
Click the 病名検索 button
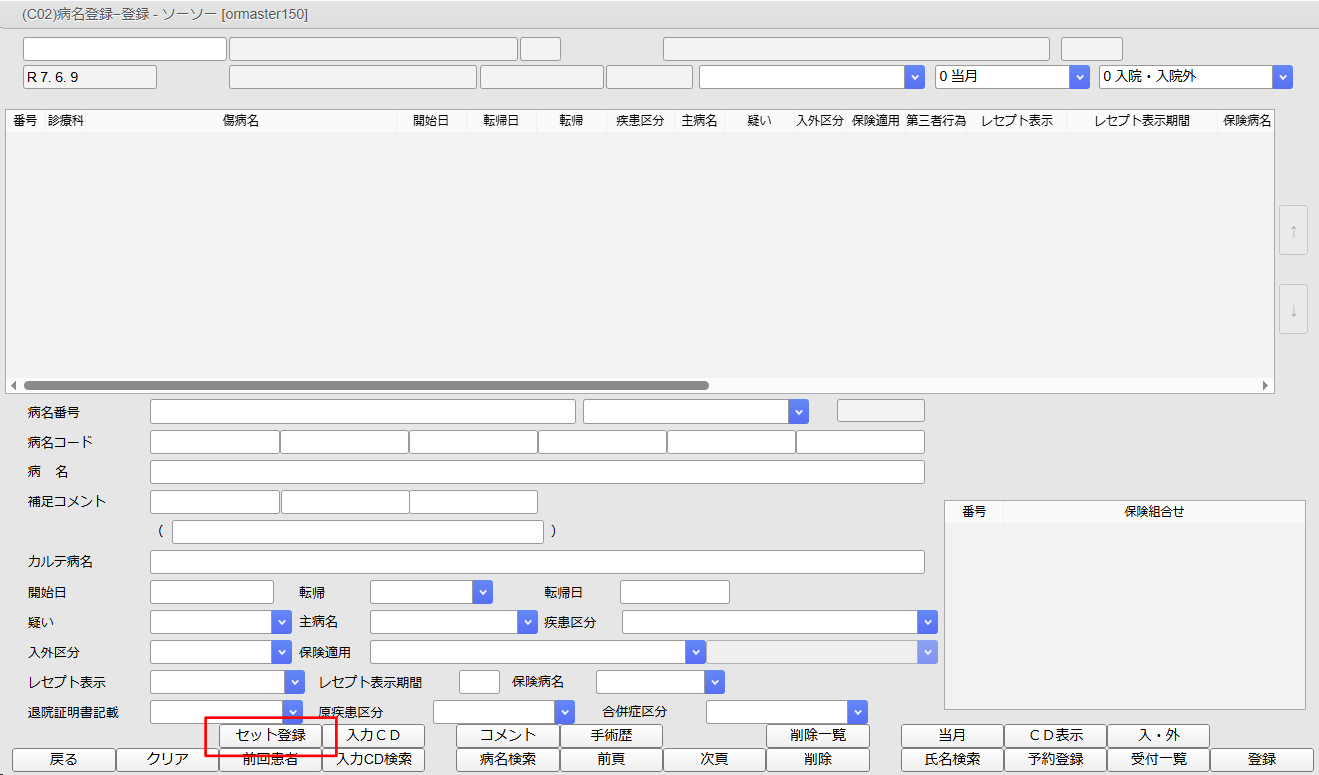point(508,759)
